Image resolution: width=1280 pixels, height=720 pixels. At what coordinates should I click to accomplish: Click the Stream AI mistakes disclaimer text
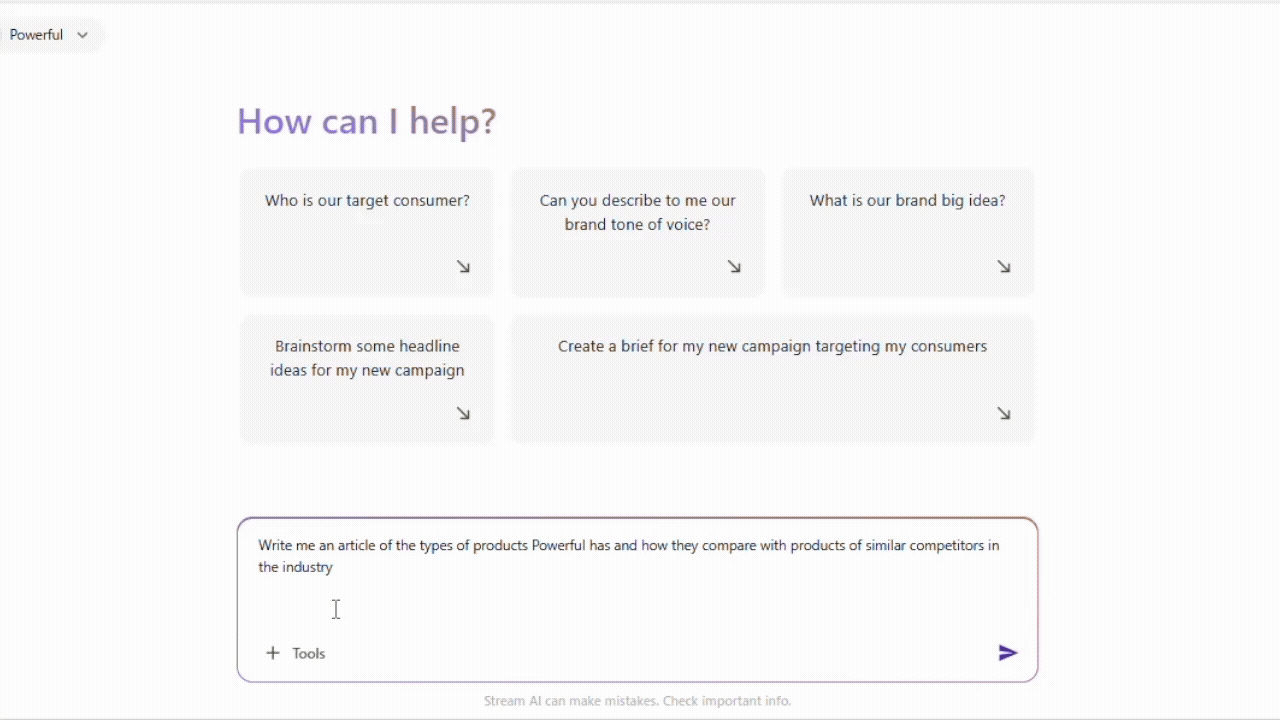coord(637,701)
